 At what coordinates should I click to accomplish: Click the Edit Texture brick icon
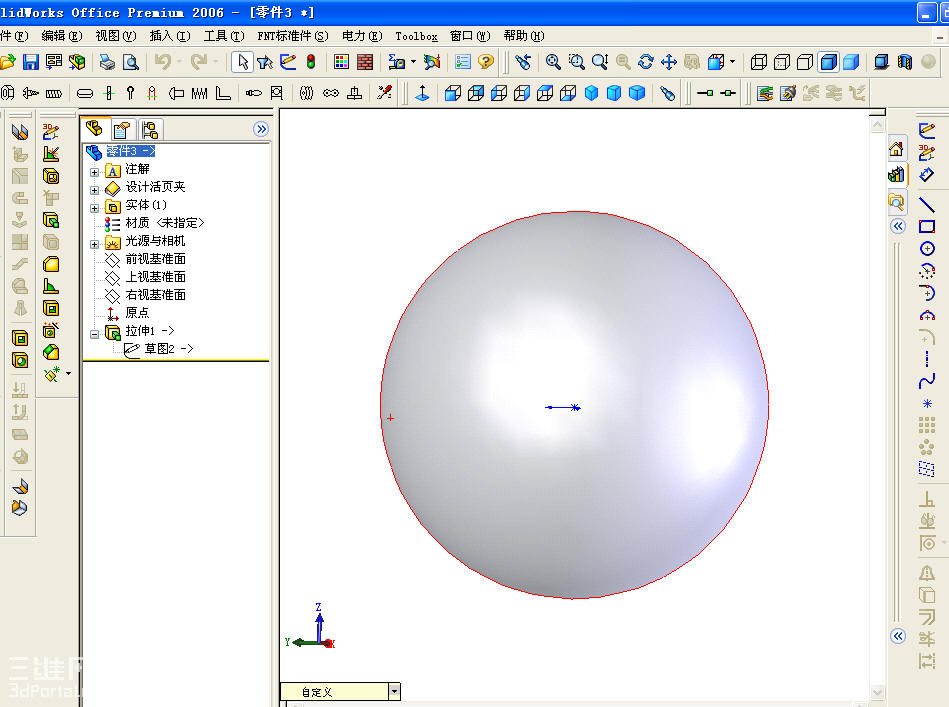(365, 62)
